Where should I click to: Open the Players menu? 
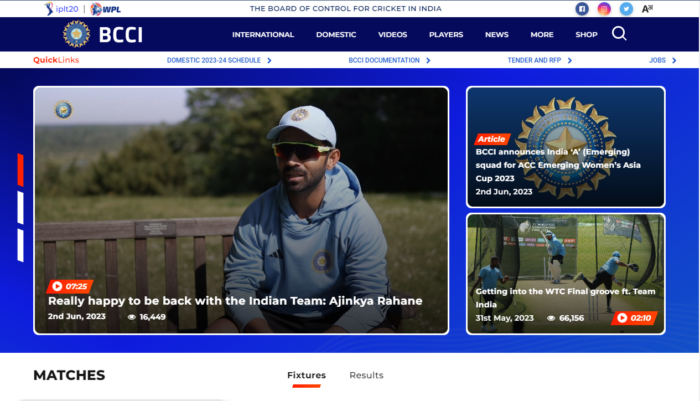[446, 34]
